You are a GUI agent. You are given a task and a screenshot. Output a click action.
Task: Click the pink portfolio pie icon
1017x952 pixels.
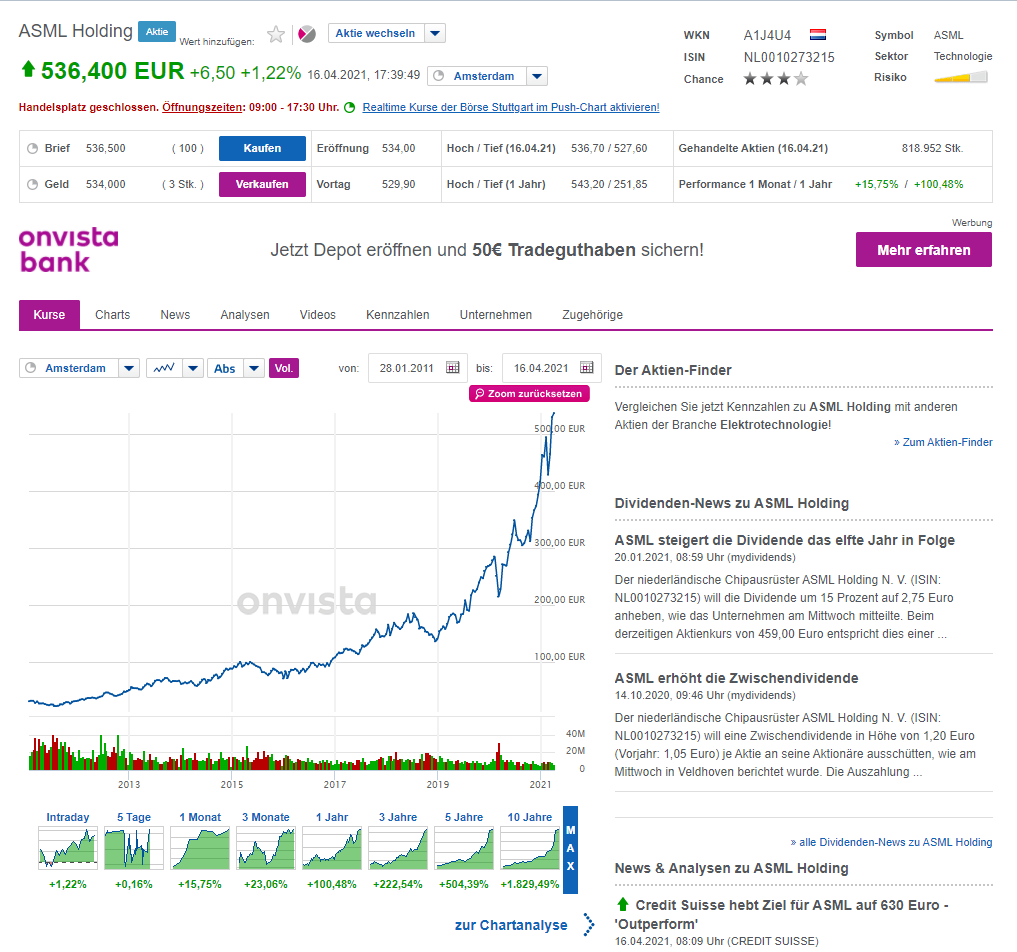tap(307, 34)
